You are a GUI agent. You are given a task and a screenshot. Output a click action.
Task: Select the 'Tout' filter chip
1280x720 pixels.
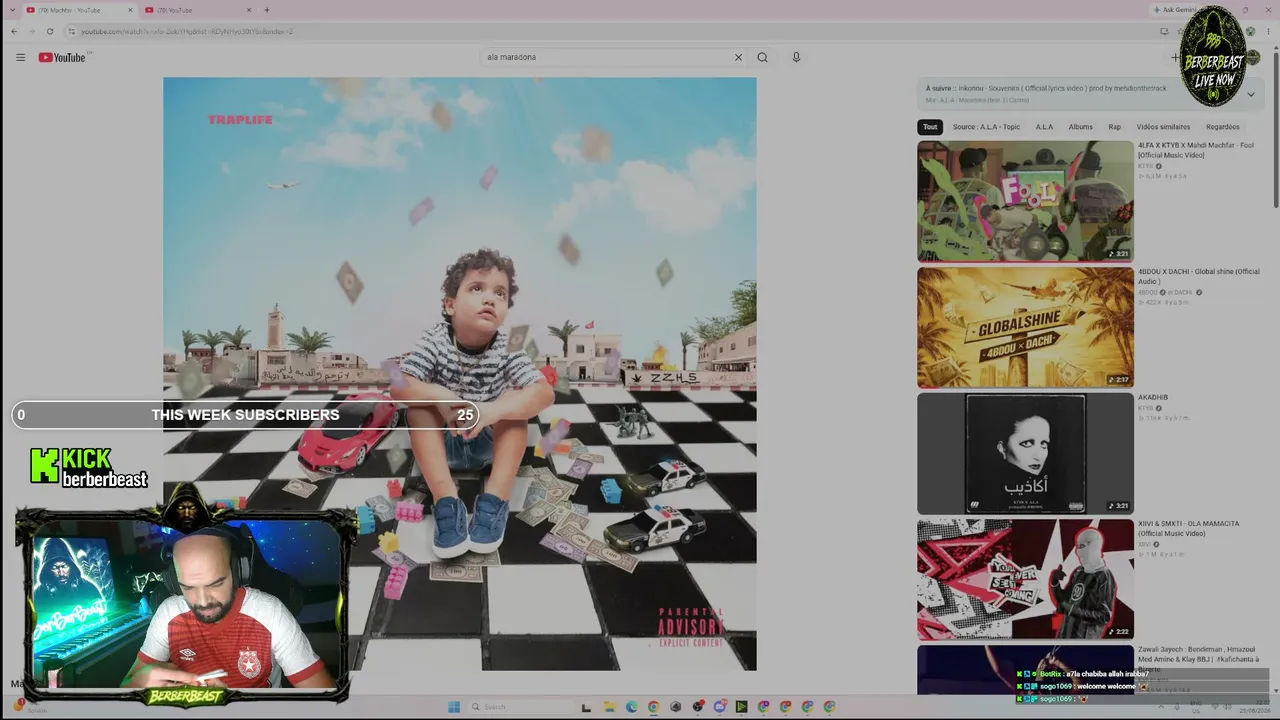[x=930, y=127]
